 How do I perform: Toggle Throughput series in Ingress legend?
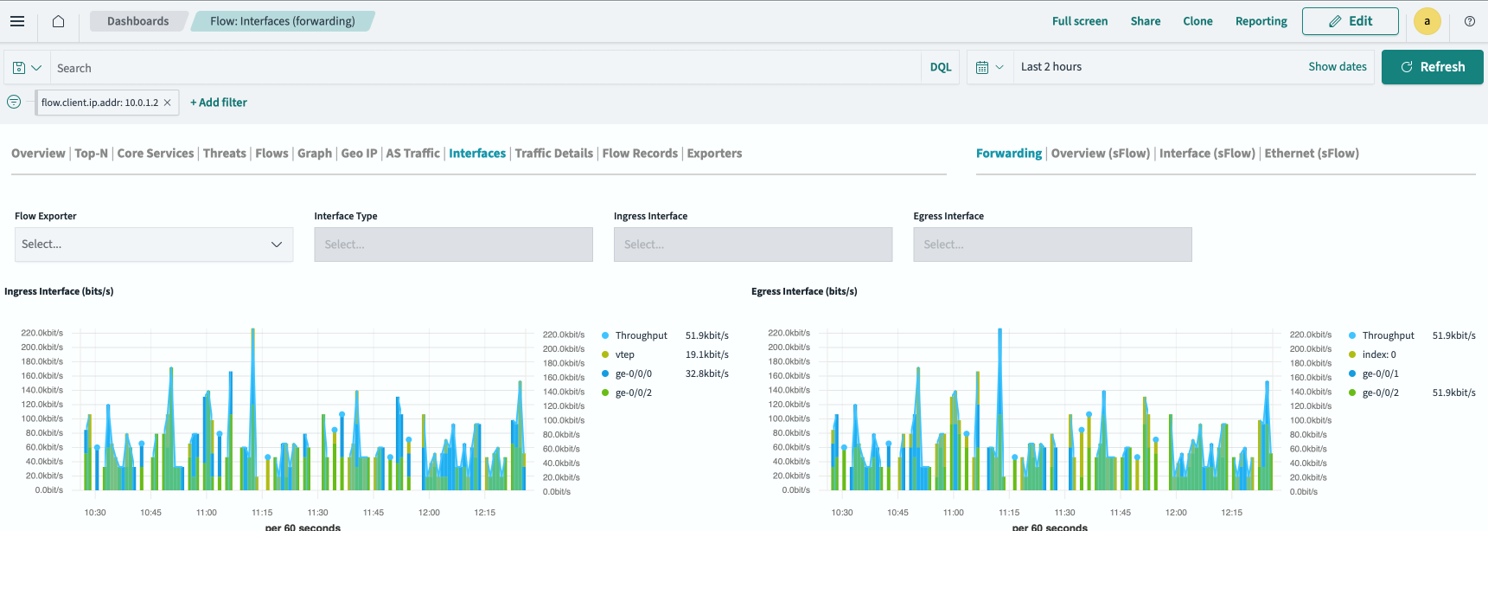pos(641,336)
